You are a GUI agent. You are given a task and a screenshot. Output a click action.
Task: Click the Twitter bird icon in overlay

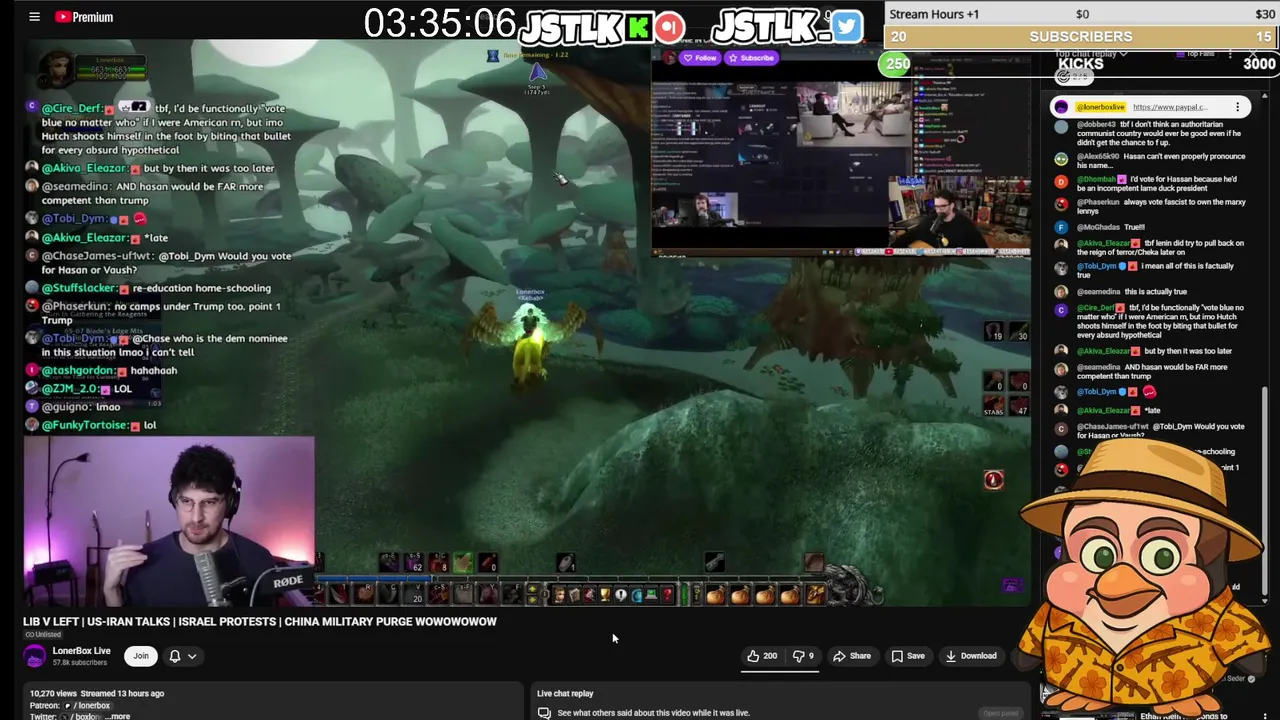846,26
